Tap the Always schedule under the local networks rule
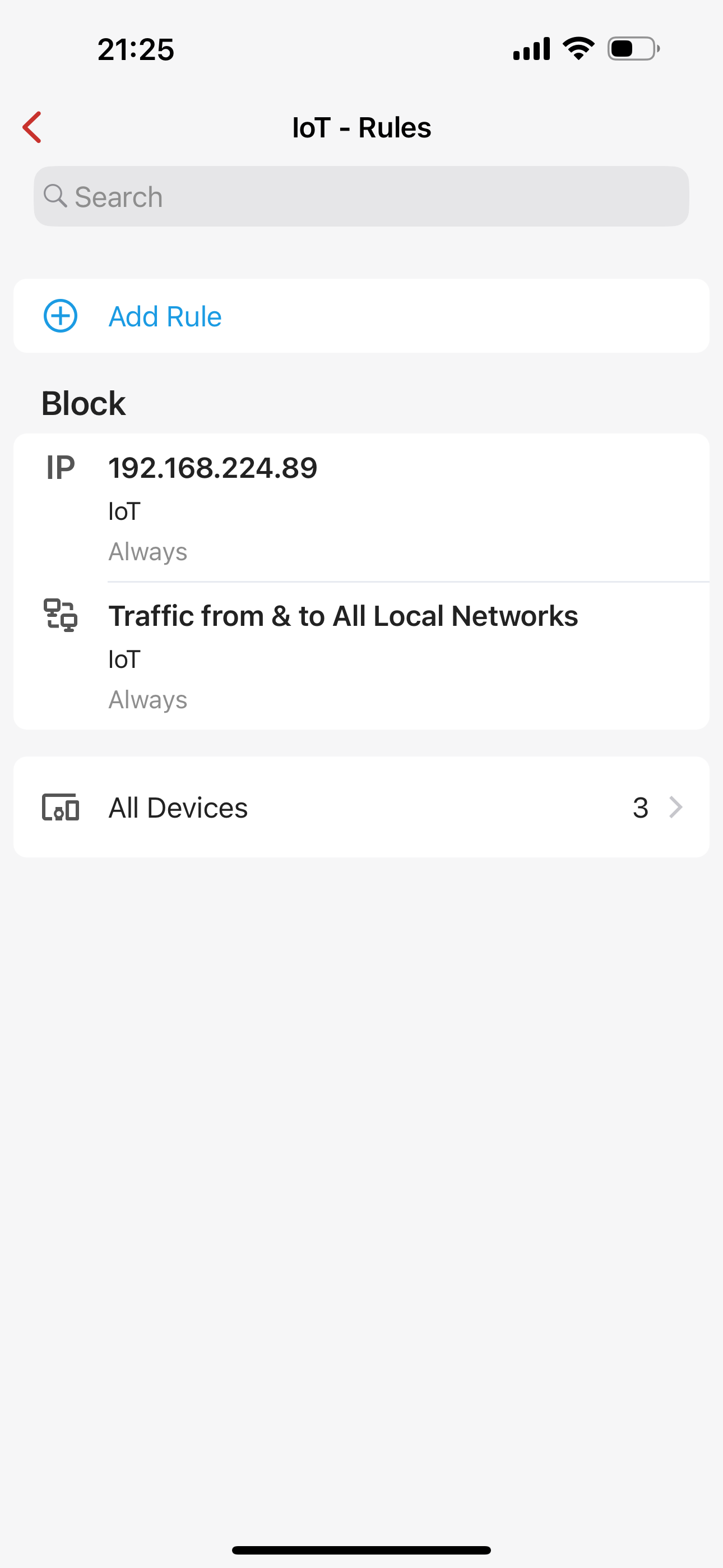This screenshot has width=723, height=1568. pyautogui.click(x=147, y=699)
